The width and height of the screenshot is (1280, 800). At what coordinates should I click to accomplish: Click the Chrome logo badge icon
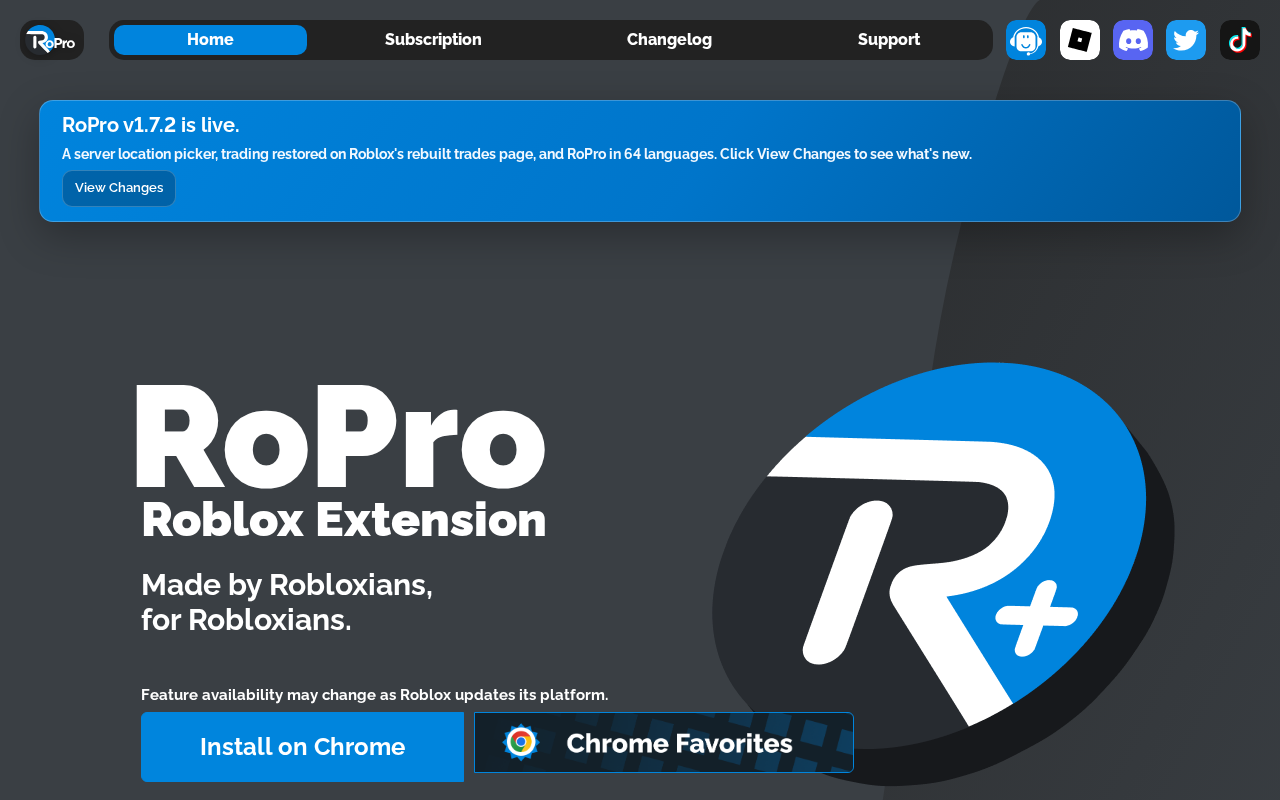click(x=520, y=742)
